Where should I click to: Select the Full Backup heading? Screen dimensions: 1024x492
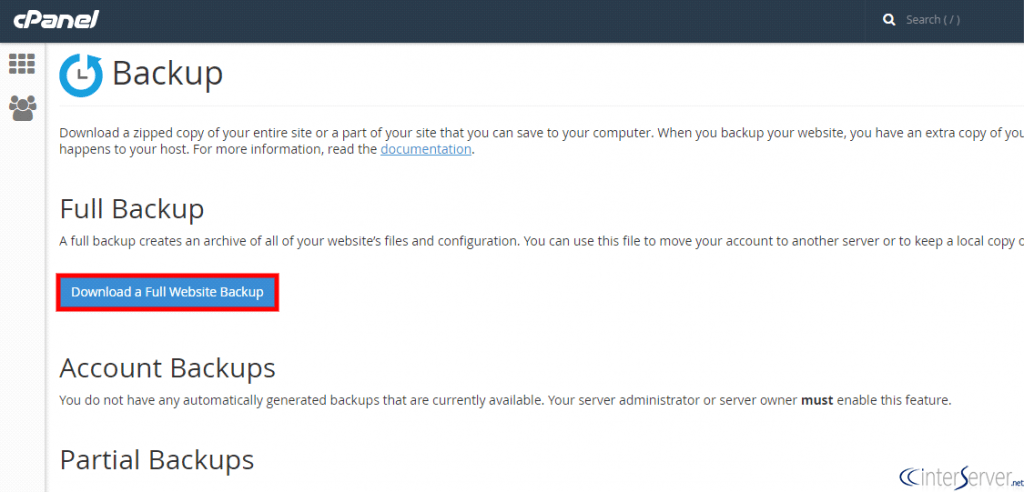coord(132,209)
